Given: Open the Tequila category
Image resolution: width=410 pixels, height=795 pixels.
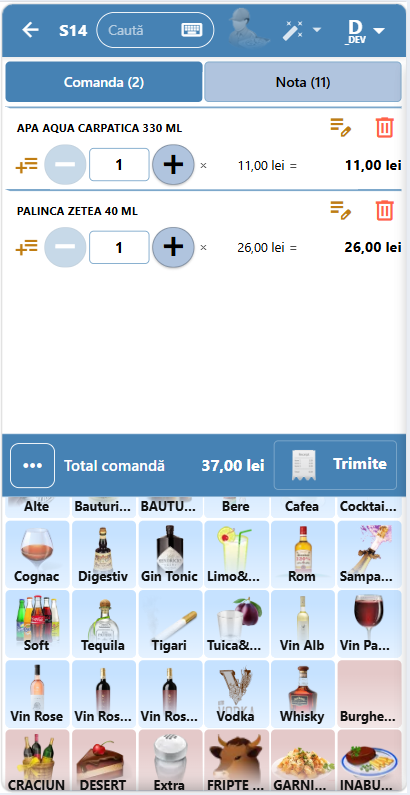Looking at the screenshot, I should point(103,624).
